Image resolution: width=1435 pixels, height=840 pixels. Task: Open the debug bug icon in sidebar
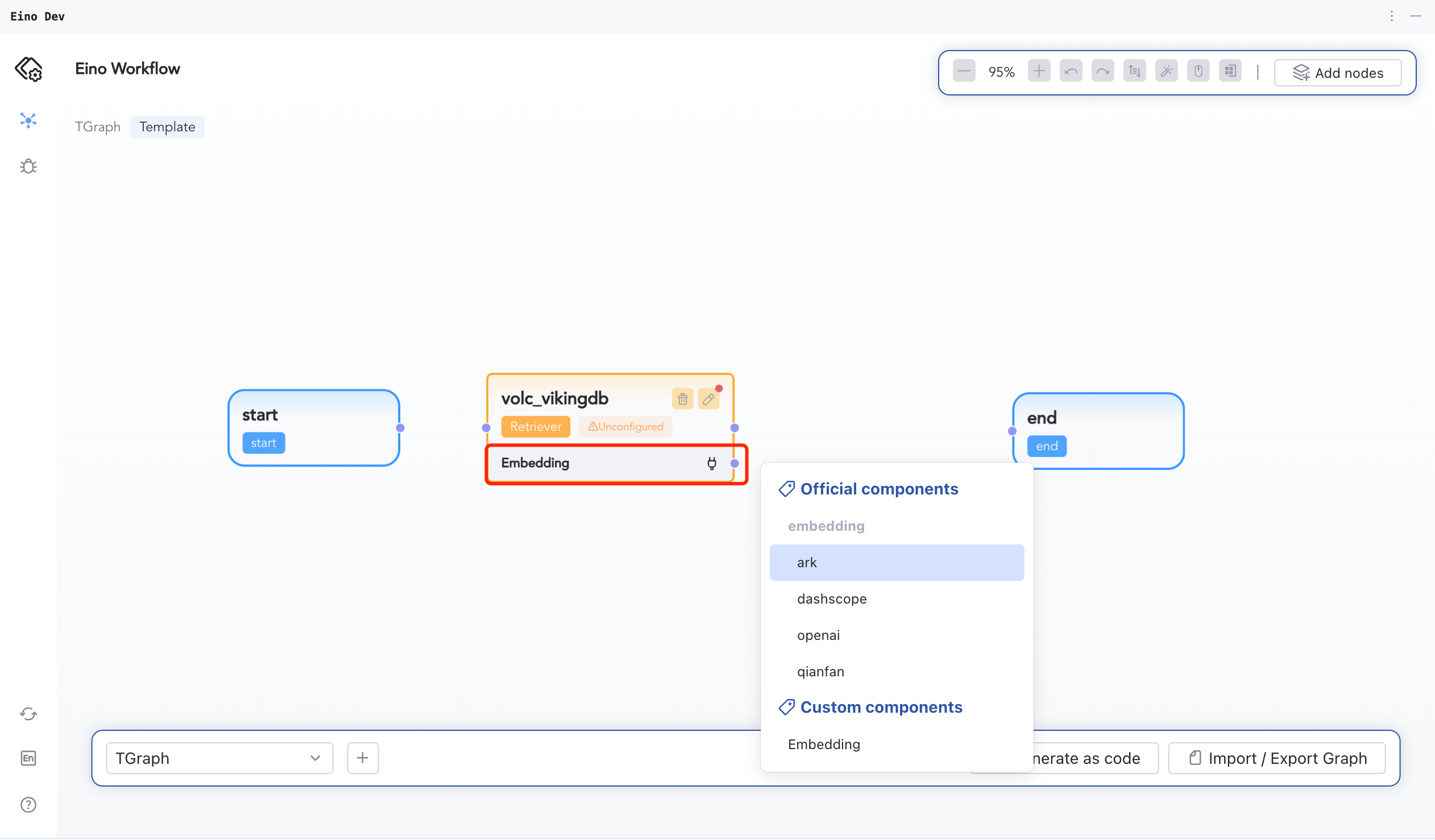click(x=28, y=166)
